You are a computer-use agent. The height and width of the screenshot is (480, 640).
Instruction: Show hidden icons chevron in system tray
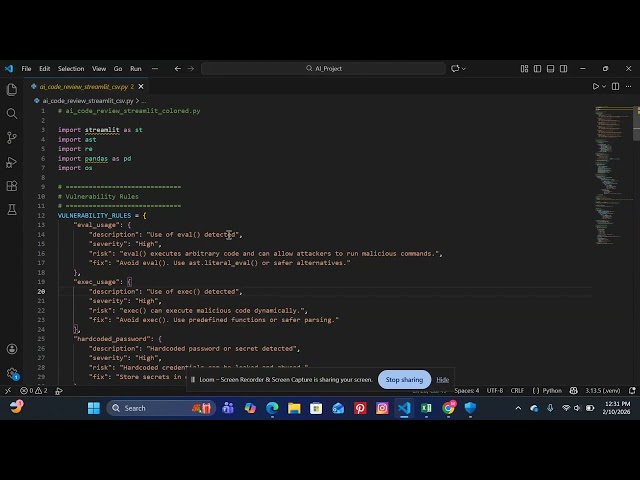518,408
